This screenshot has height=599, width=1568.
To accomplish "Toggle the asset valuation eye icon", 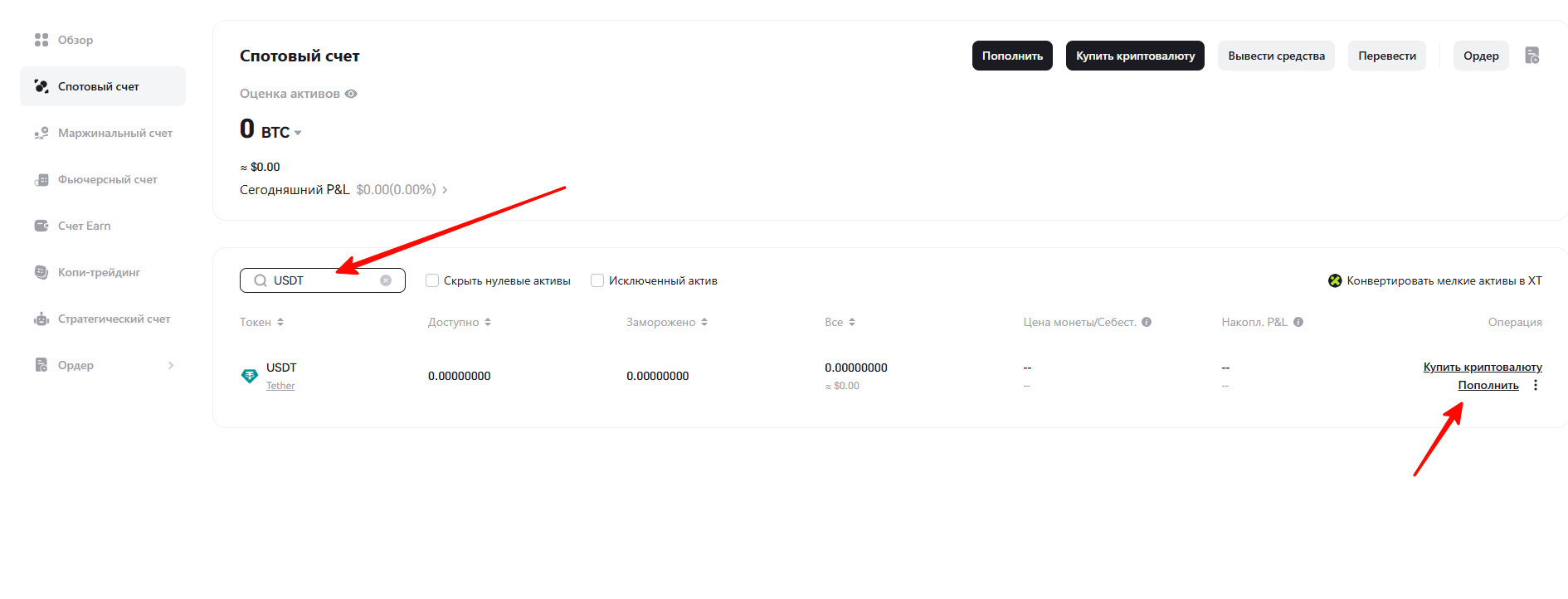I will point(351,94).
